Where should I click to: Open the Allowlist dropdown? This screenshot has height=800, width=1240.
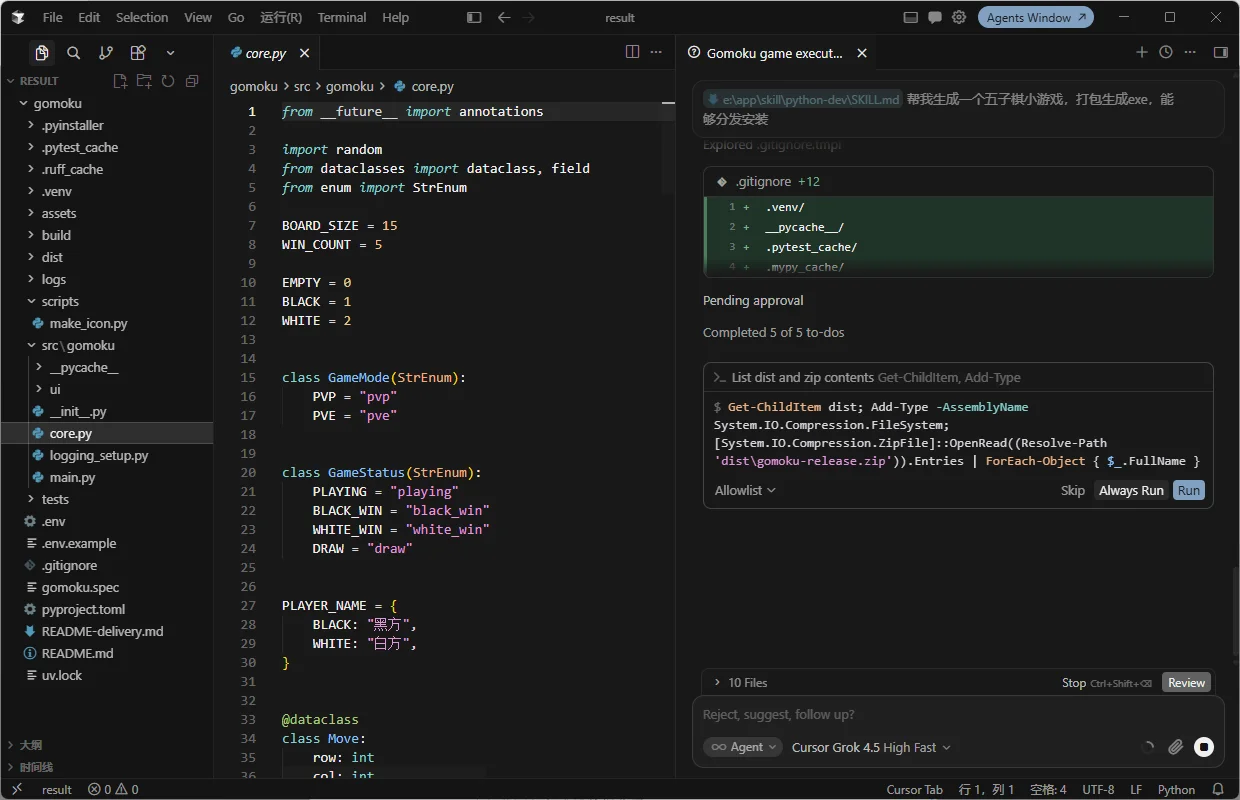pyautogui.click(x=745, y=490)
